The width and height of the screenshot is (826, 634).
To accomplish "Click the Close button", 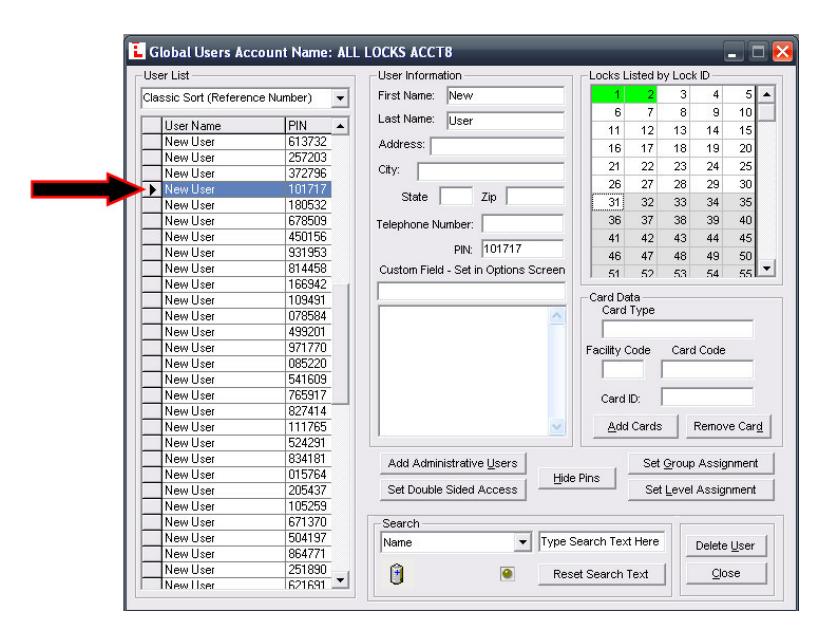I will pos(725,573).
